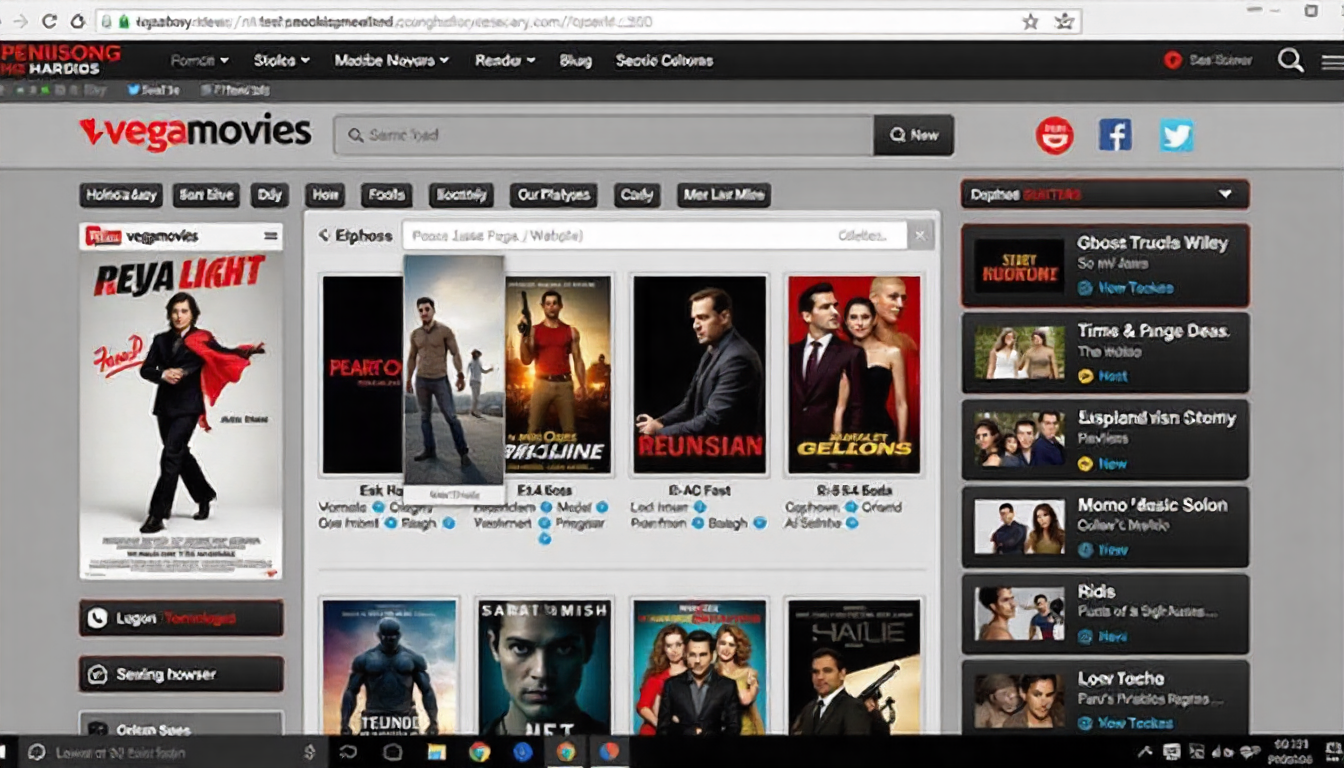The image size is (1344, 768).
Task: Click the Logon button in left sidebar
Action: click(x=181, y=618)
